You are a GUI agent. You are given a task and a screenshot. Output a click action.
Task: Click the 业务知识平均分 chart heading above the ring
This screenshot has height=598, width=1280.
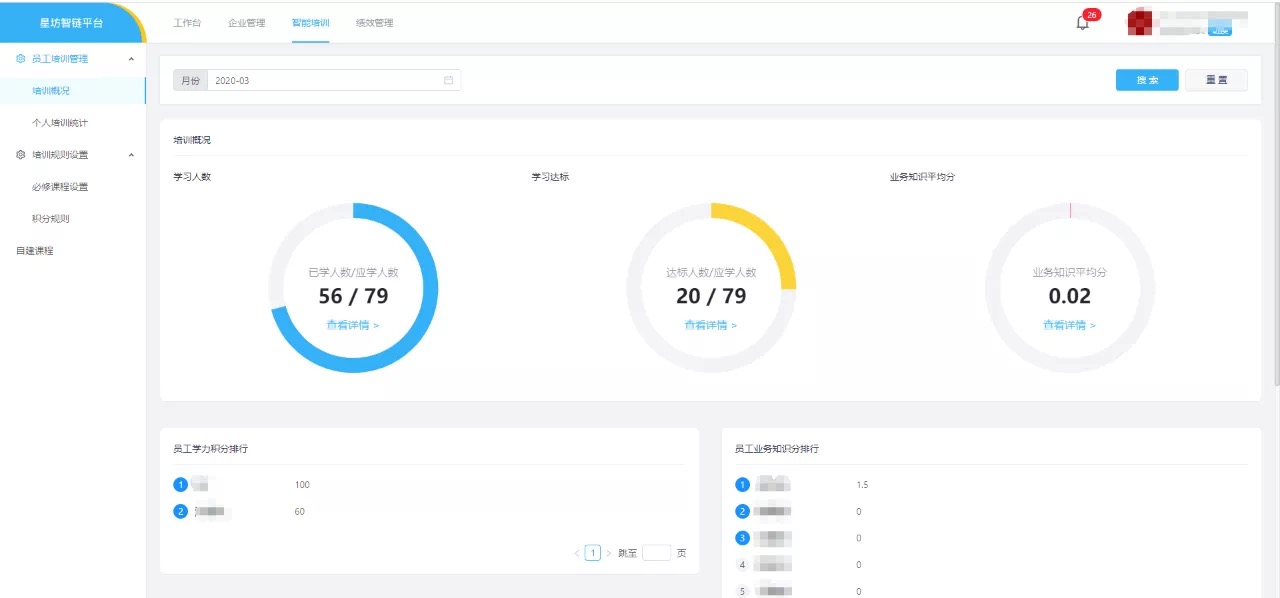pyautogui.click(x=922, y=177)
